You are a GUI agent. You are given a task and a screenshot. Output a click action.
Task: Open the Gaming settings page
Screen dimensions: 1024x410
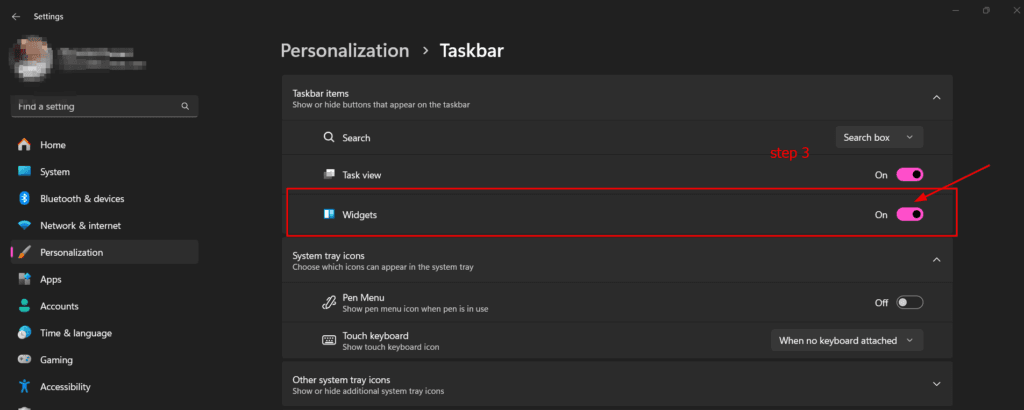click(x=104, y=359)
